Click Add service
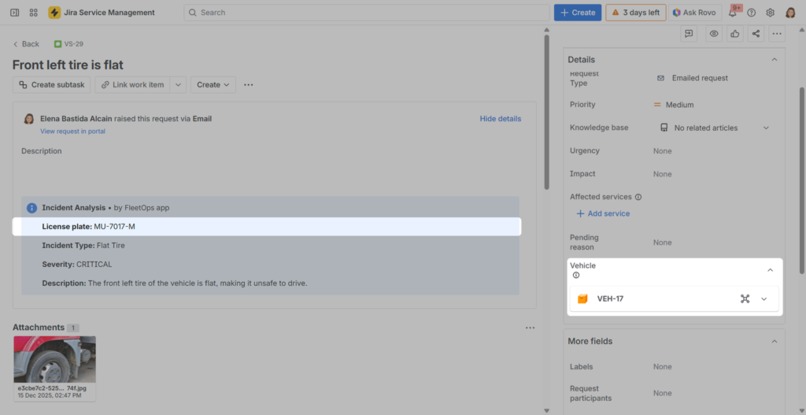The width and height of the screenshot is (806, 415). click(603, 213)
